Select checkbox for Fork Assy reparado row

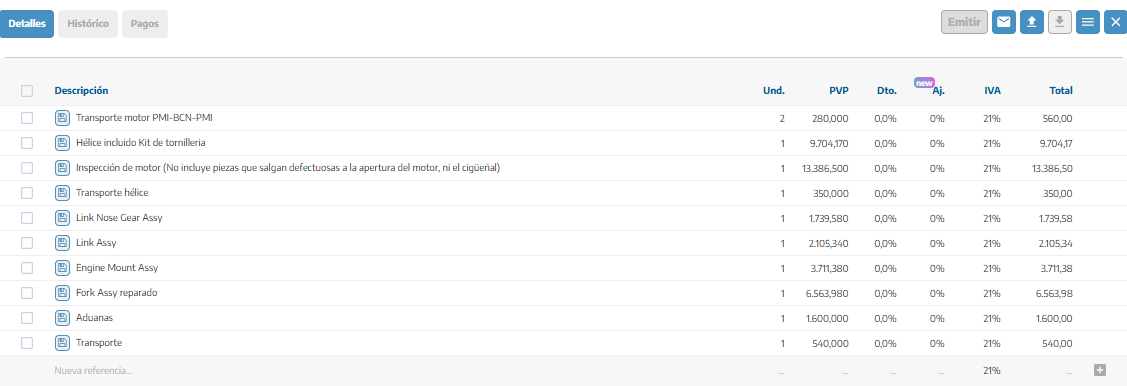(x=27, y=293)
